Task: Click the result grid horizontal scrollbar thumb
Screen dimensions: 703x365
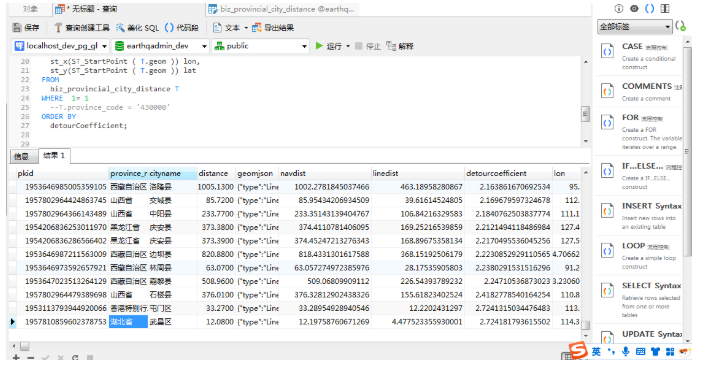Action: [25, 346]
